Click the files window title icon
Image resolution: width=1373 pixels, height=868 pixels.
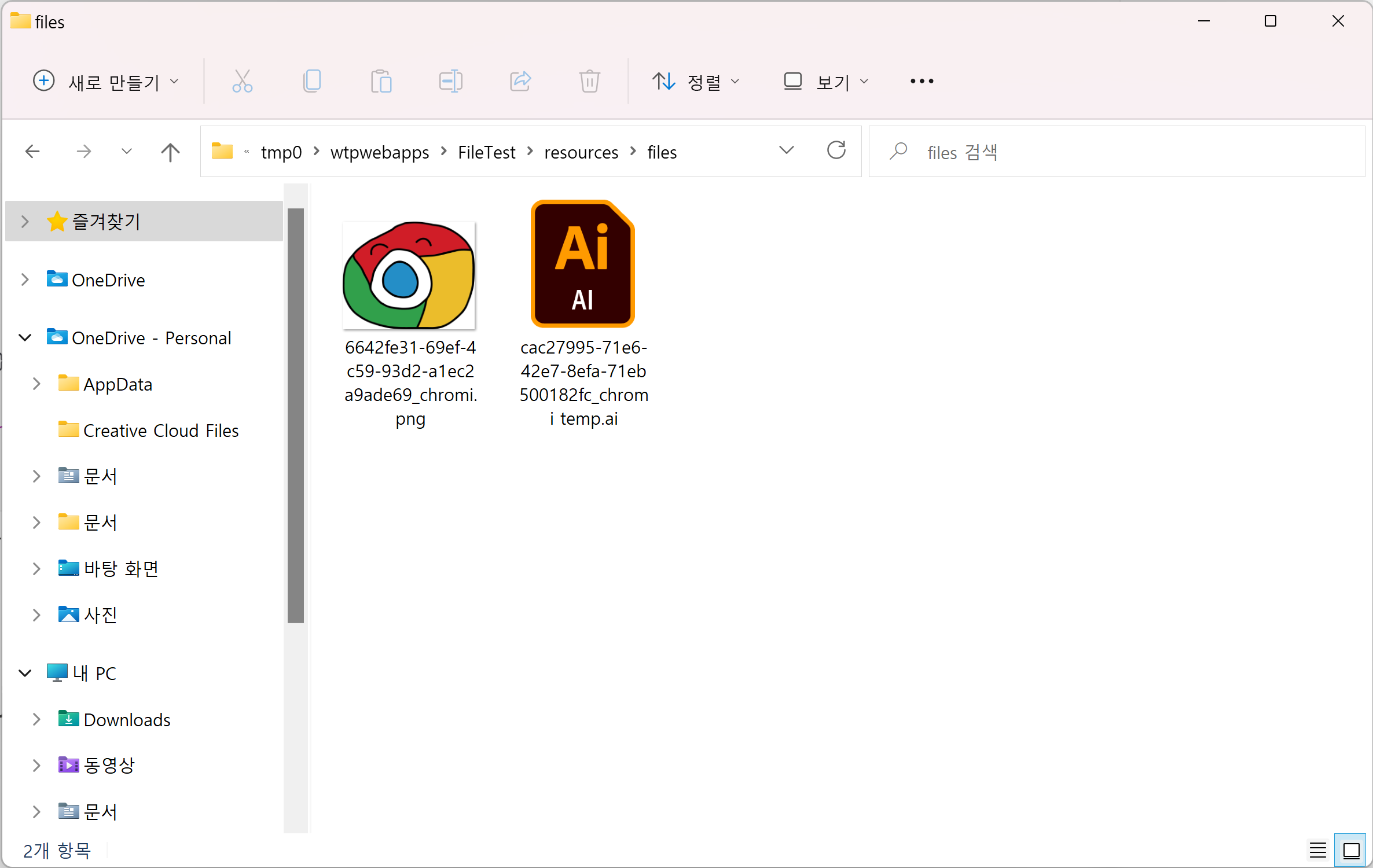(20, 21)
